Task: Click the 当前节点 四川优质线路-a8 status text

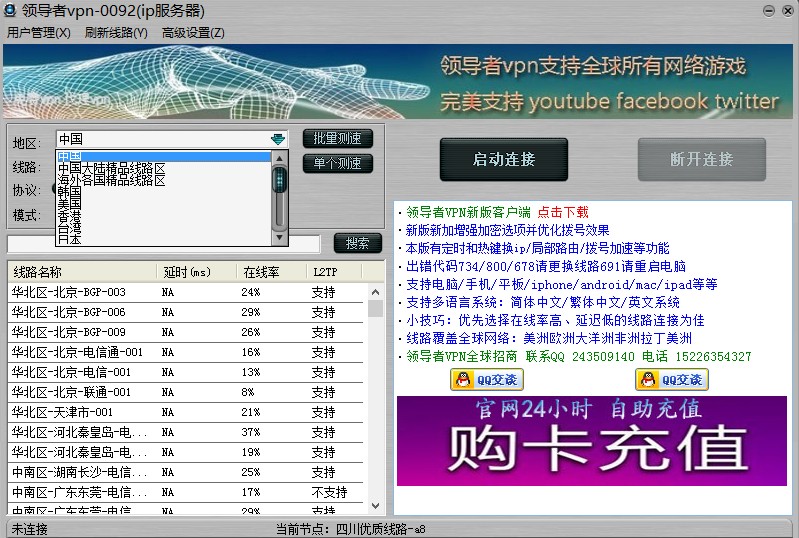Action: (351, 529)
